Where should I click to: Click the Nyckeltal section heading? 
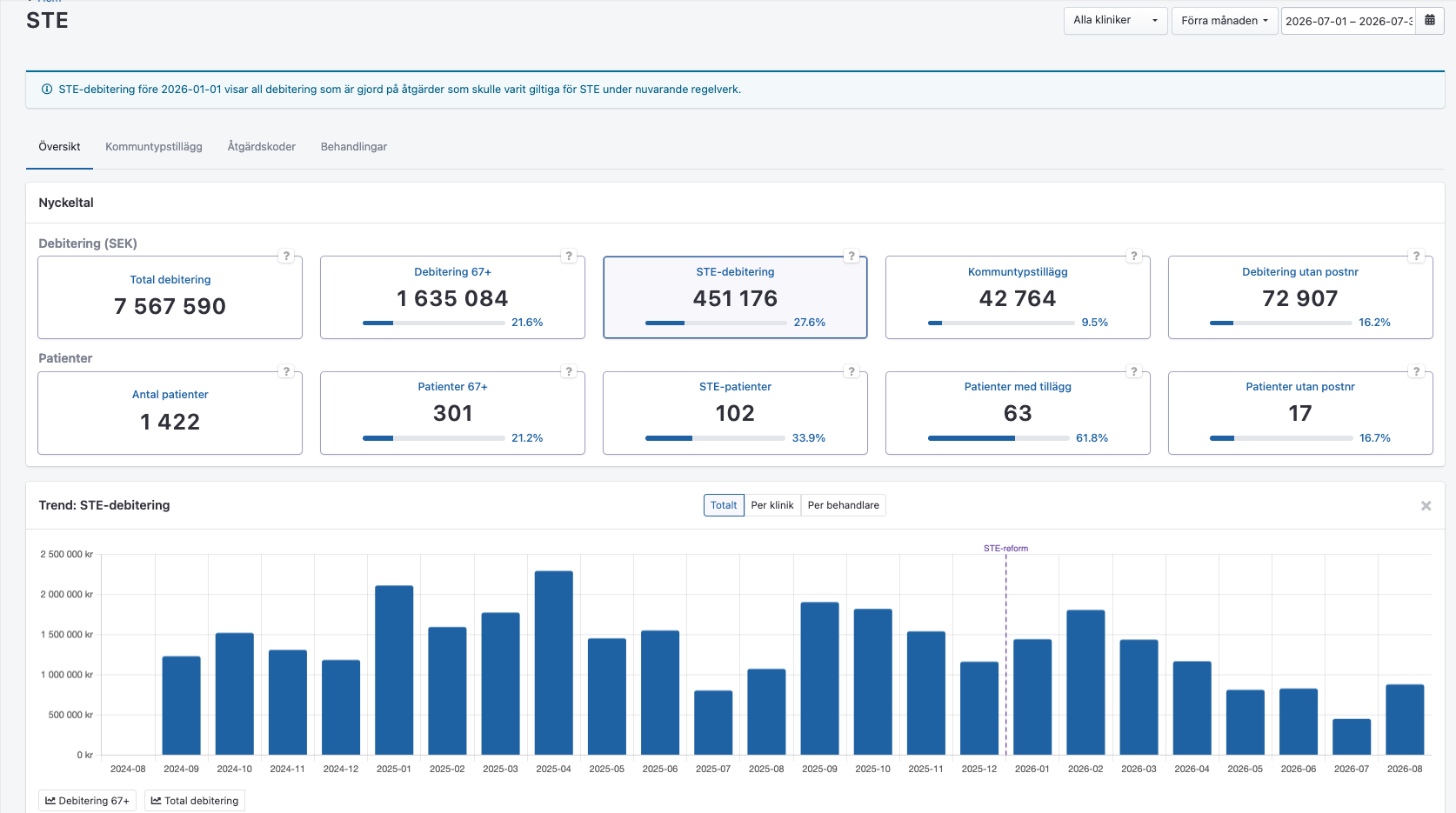pos(66,203)
